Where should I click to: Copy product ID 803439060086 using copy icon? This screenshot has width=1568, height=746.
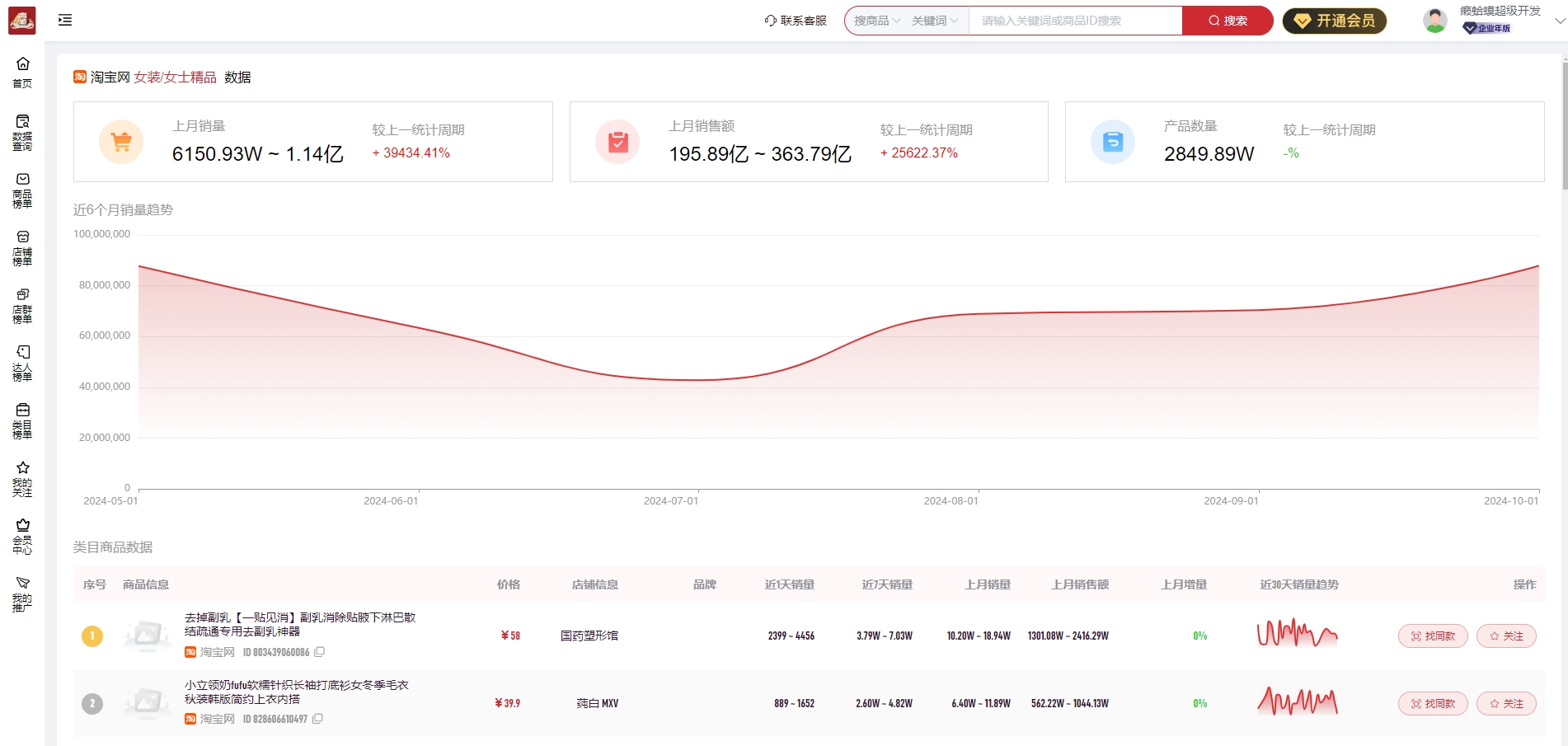(x=320, y=652)
